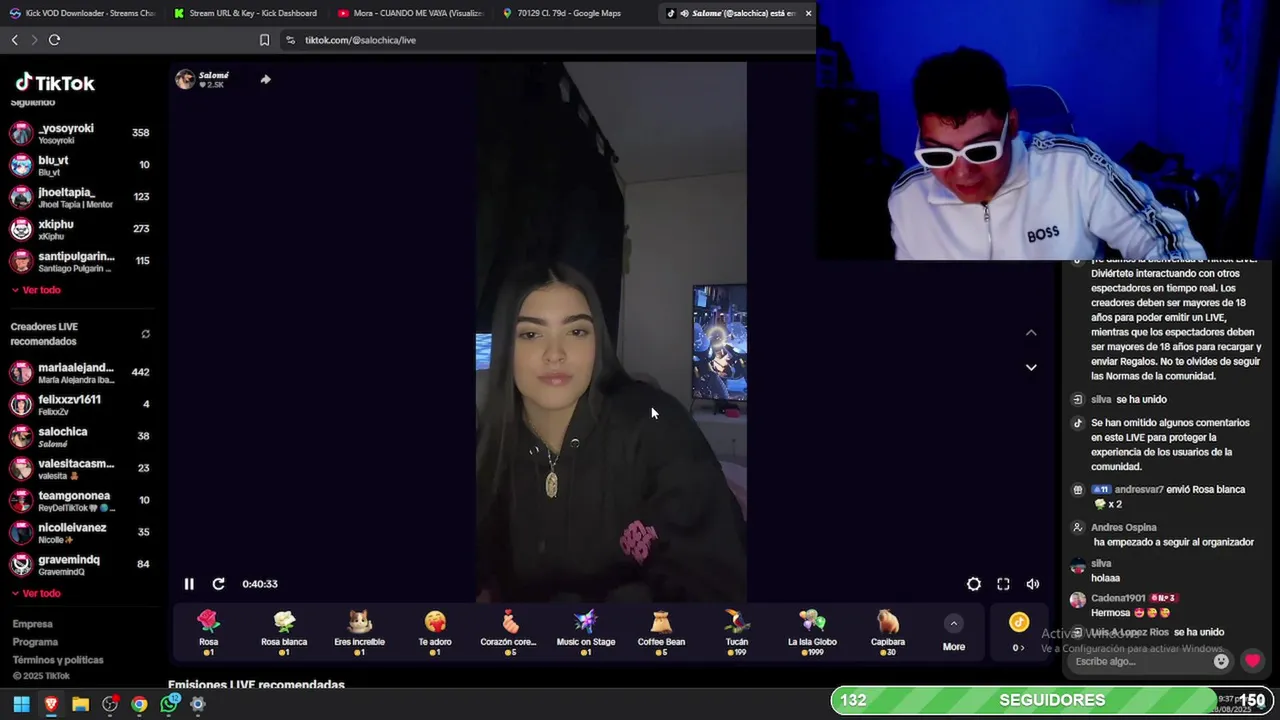Screen dimensions: 1280x720
Task: Enter fullscreen mode on the live video
Action: (x=1003, y=584)
